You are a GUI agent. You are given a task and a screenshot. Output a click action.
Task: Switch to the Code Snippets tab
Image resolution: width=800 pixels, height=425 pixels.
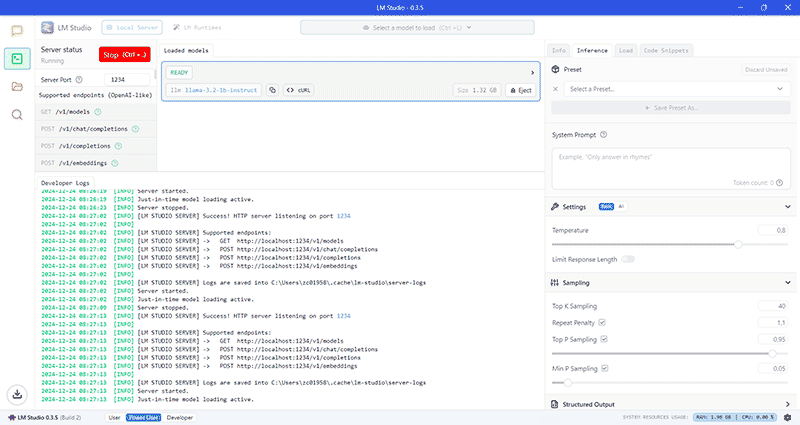click(x=666, y=51)
